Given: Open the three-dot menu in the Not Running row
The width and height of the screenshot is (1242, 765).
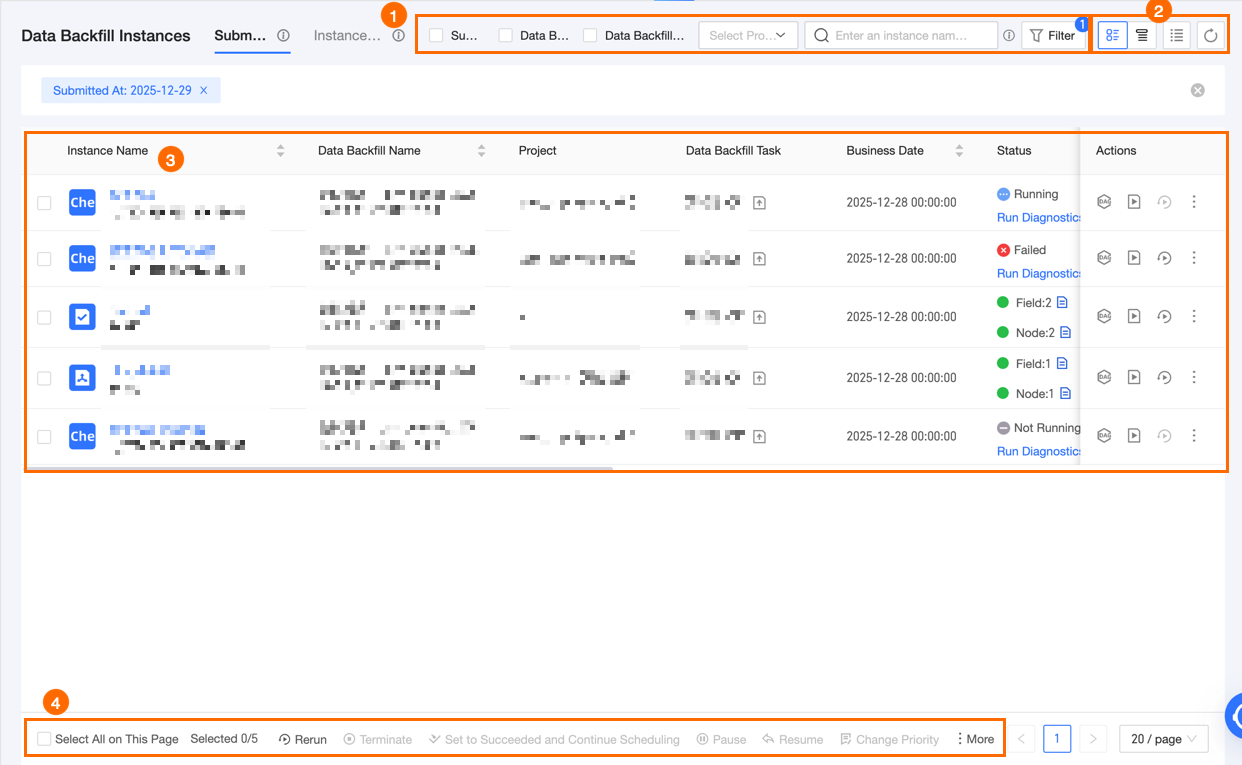Looking at the screenshot, I should pos(1193,435).
